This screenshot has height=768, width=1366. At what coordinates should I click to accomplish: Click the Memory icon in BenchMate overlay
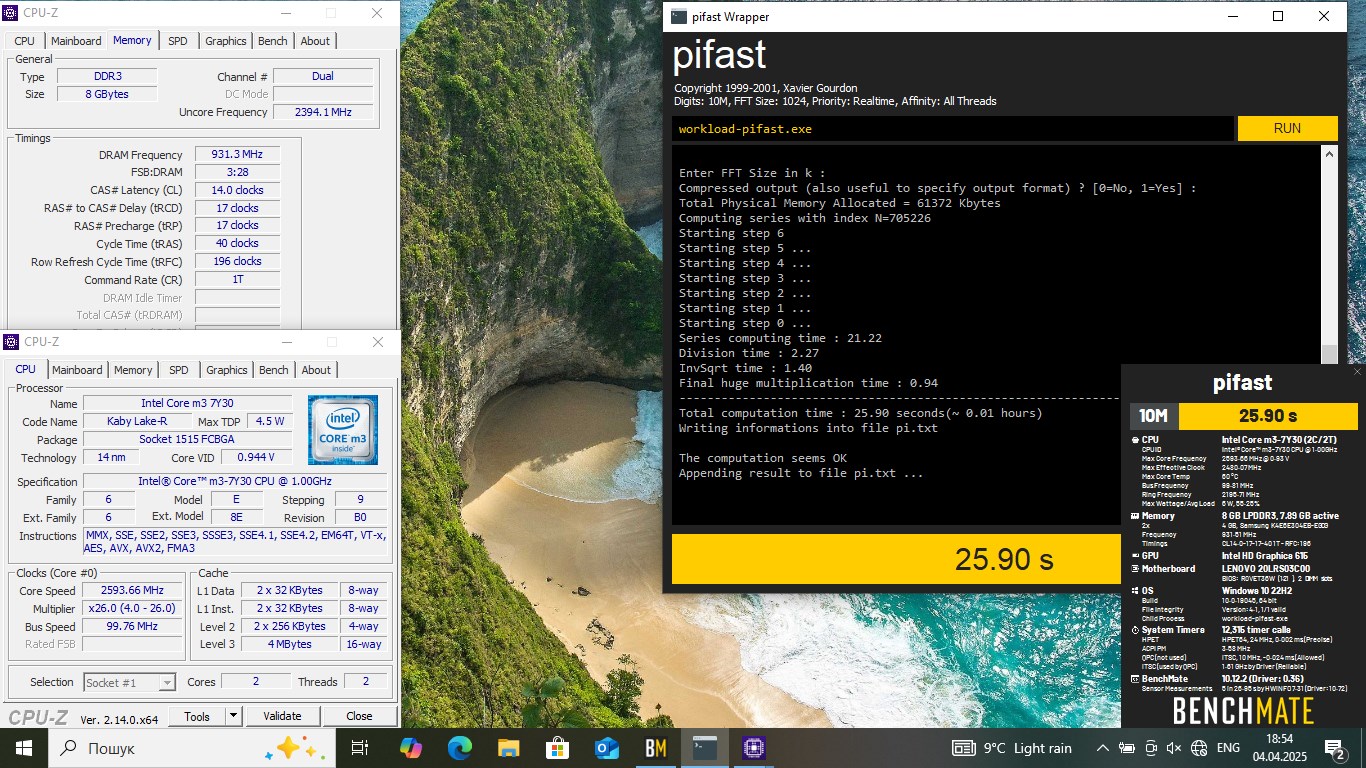(x=1135, y=516)
